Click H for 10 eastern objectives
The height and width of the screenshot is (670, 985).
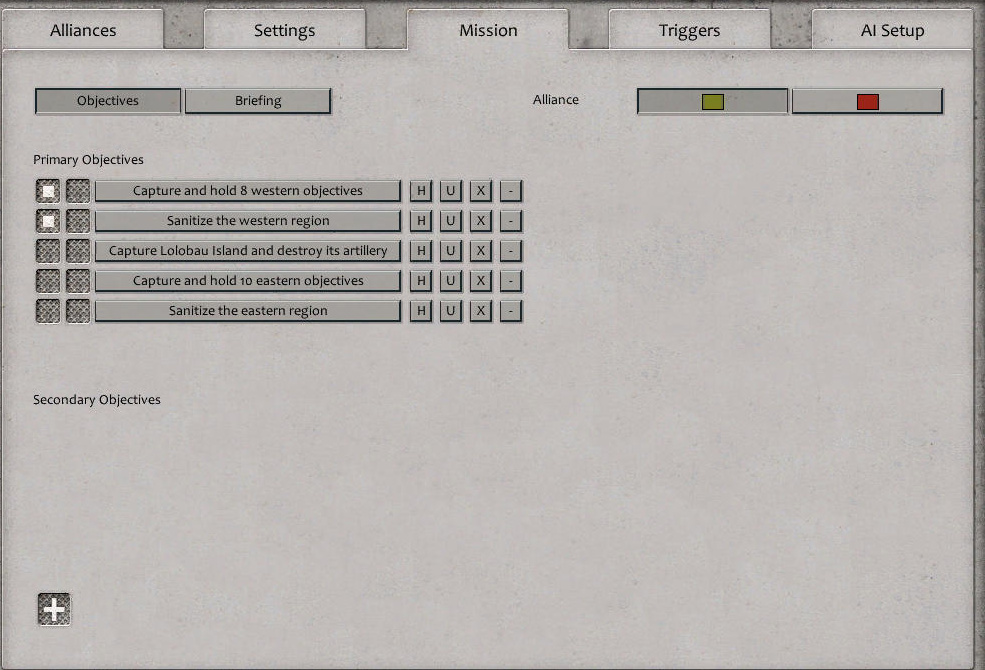[421, 281]
